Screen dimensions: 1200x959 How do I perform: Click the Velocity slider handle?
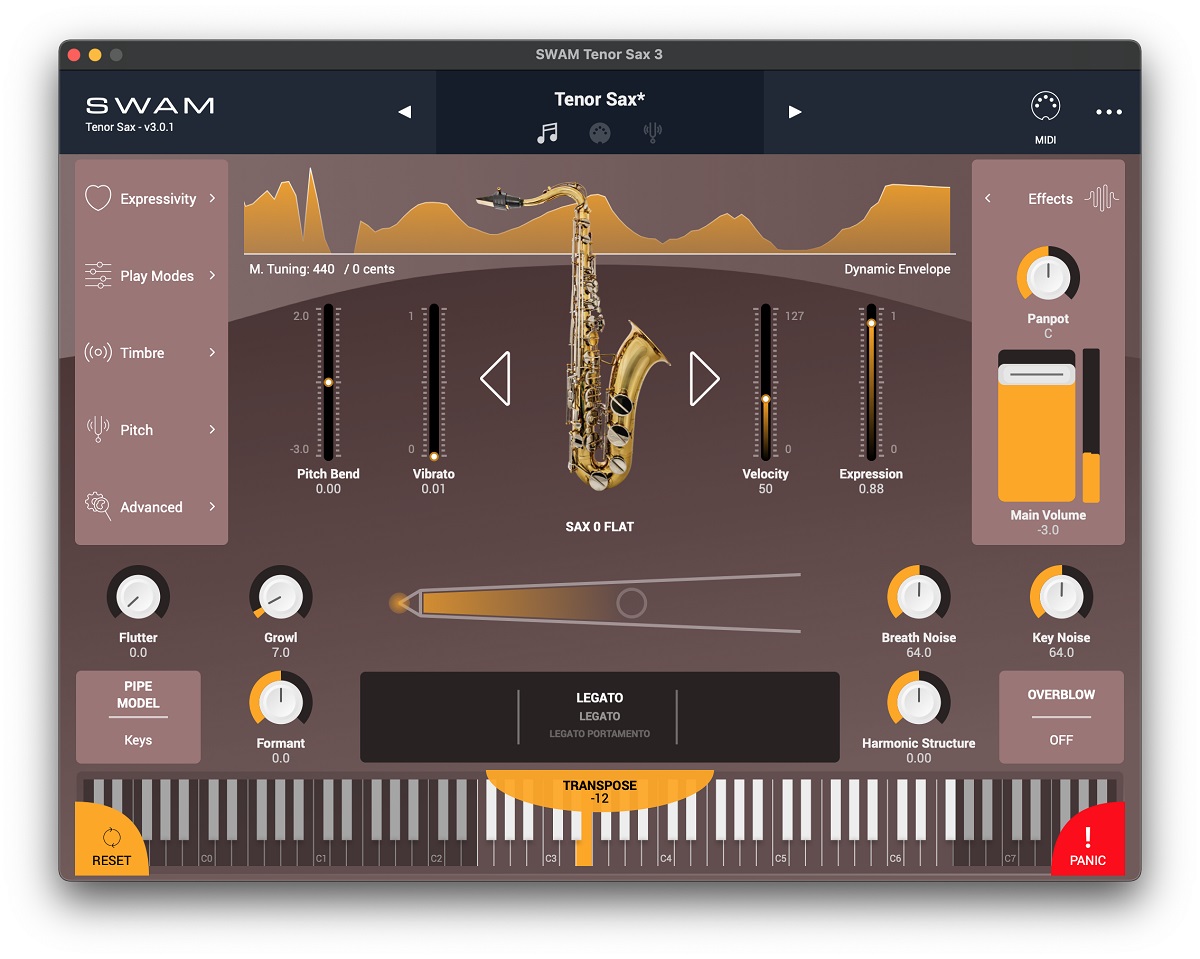pyautogui.click(x=766, y=398)
